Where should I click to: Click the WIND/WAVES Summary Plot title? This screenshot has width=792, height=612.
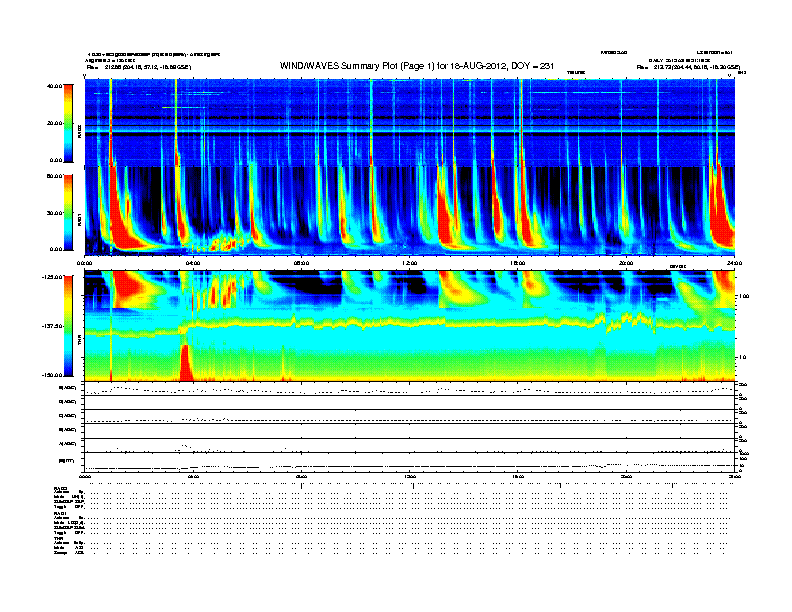(x=417, y=66)
